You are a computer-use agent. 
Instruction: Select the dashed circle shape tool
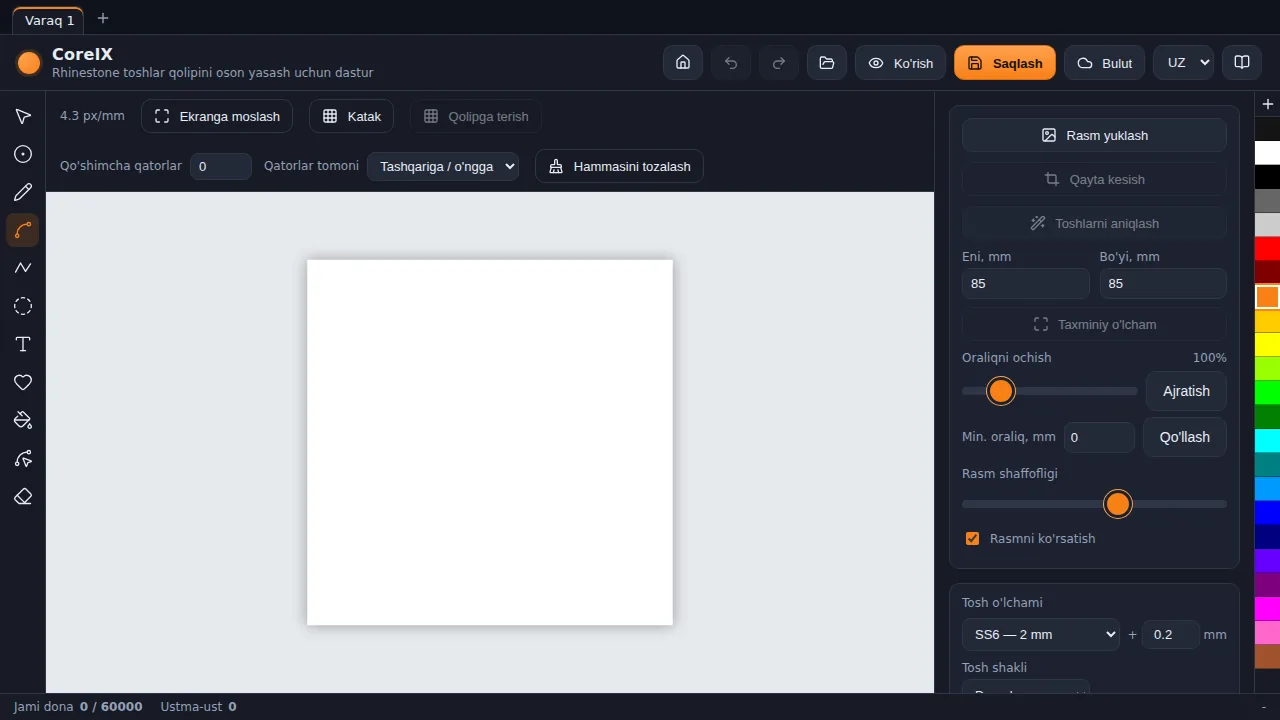click(23, 306)
